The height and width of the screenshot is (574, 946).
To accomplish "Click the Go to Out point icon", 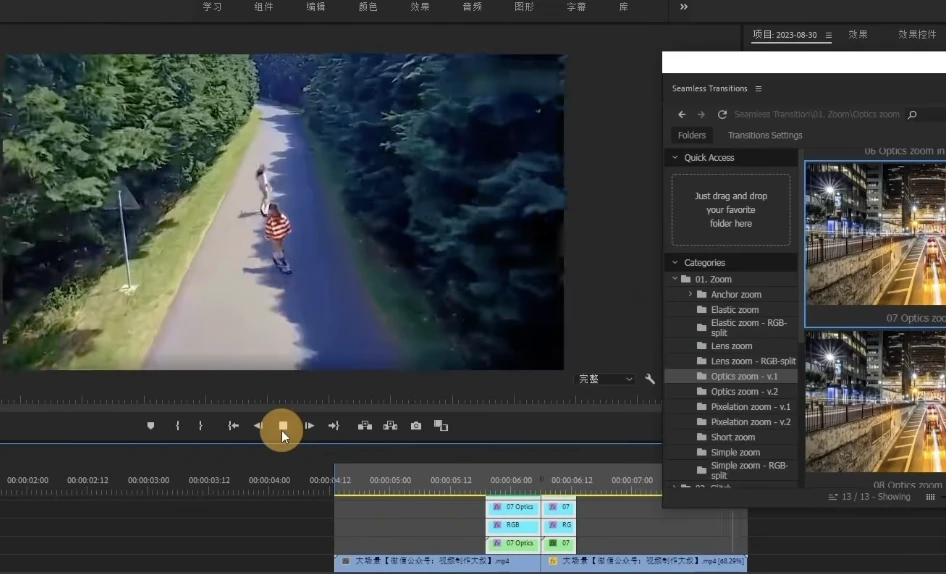I will click(334, 426).
